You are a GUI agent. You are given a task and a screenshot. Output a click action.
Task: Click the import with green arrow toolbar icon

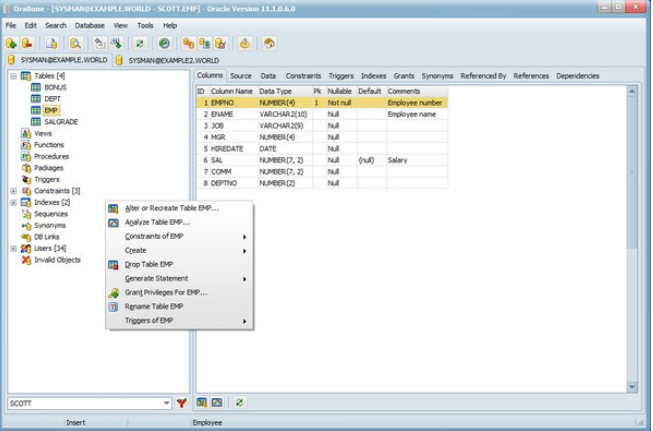[116, 43]
